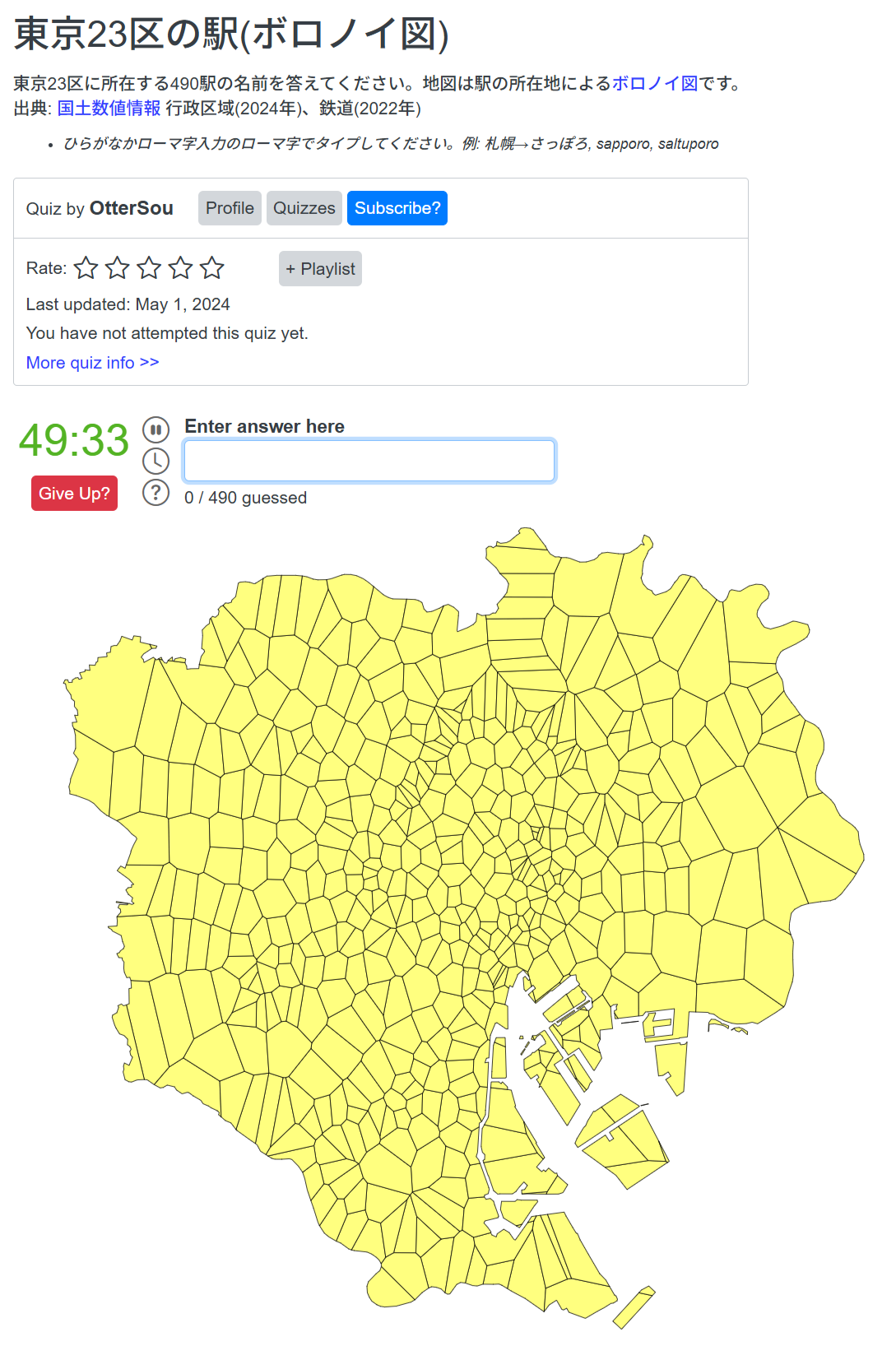Rate the quiz five stars
Screen dimensions: 896x1360
(x=211, y=268)
